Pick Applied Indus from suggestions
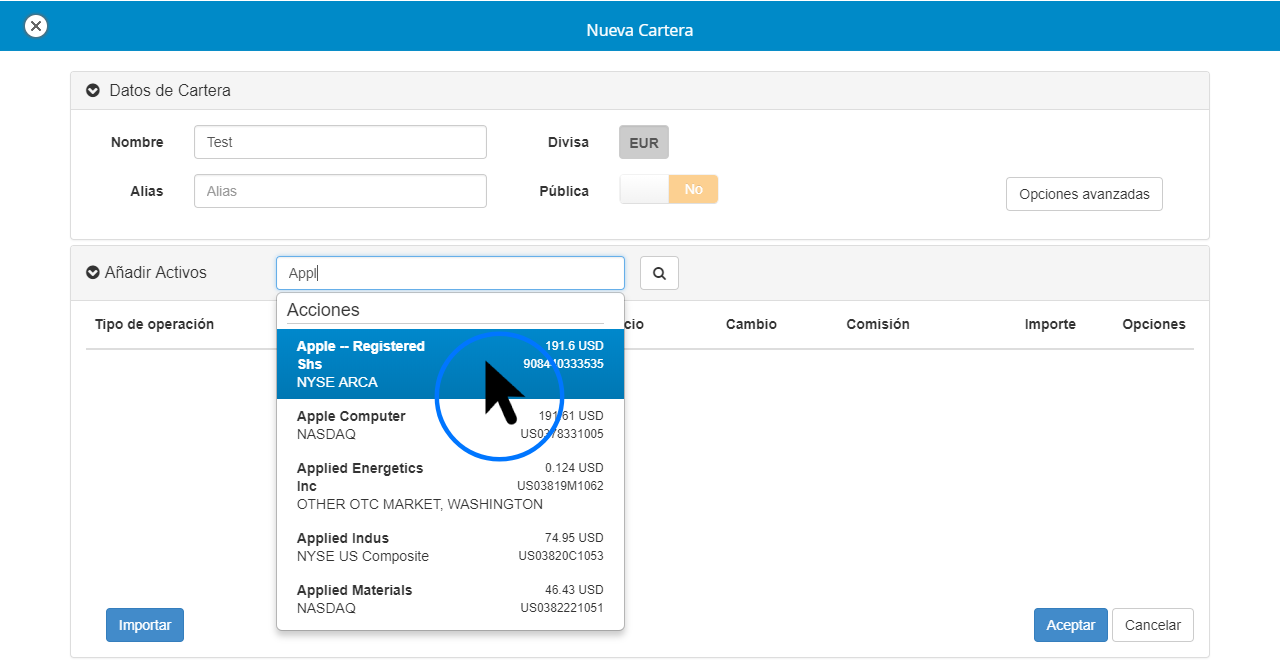 click(450, 547)
